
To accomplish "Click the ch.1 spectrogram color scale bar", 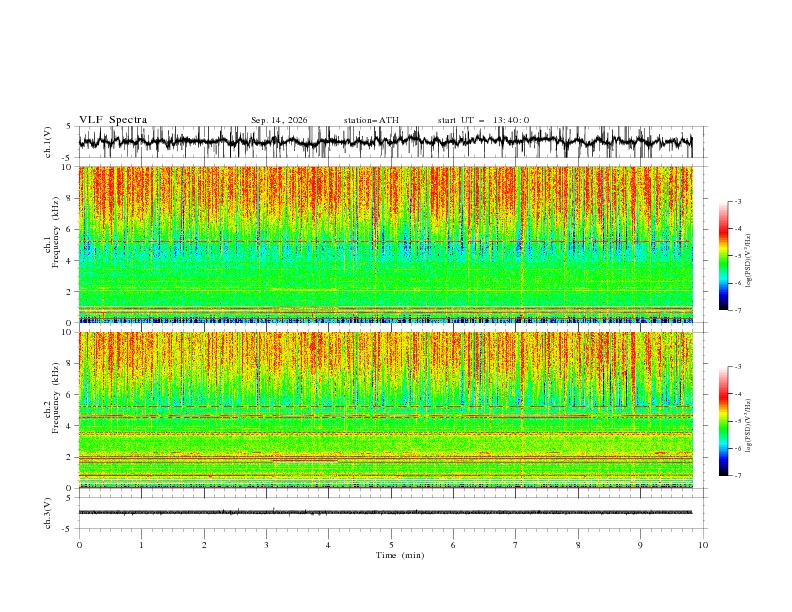I will [723, 256].
